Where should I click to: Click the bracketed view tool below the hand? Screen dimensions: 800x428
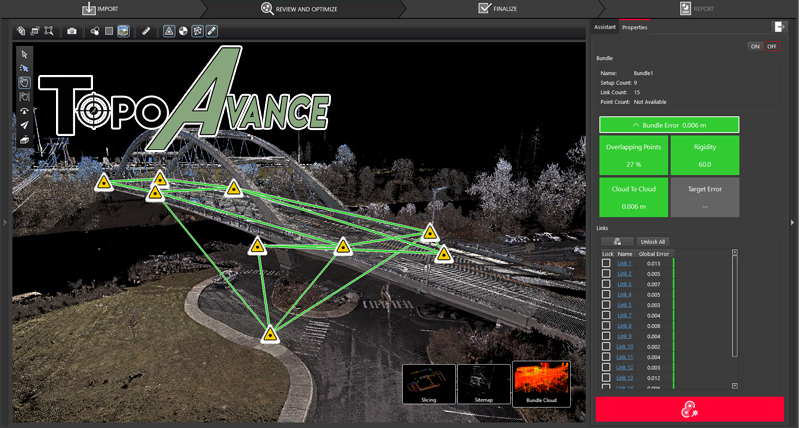pyautogui.click(x=24, y=96)
